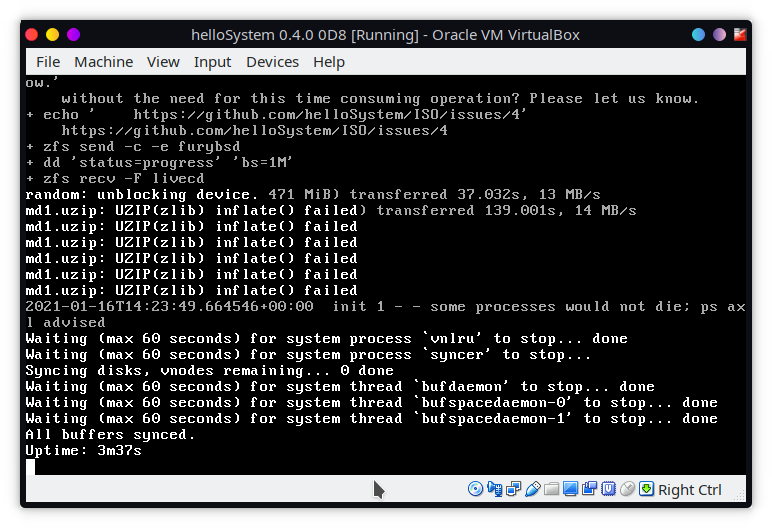Viewport: 772px width, 528px height.
Task: Click the 'syncer' process waiting line
Action: tap(309, 355)
